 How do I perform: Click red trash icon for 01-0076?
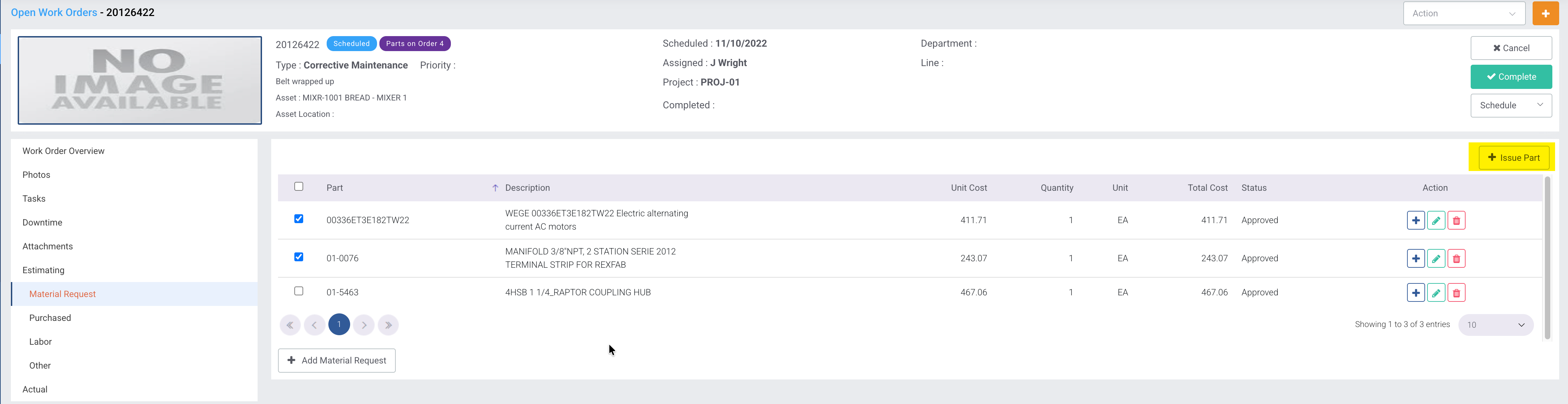(1456, 258)
